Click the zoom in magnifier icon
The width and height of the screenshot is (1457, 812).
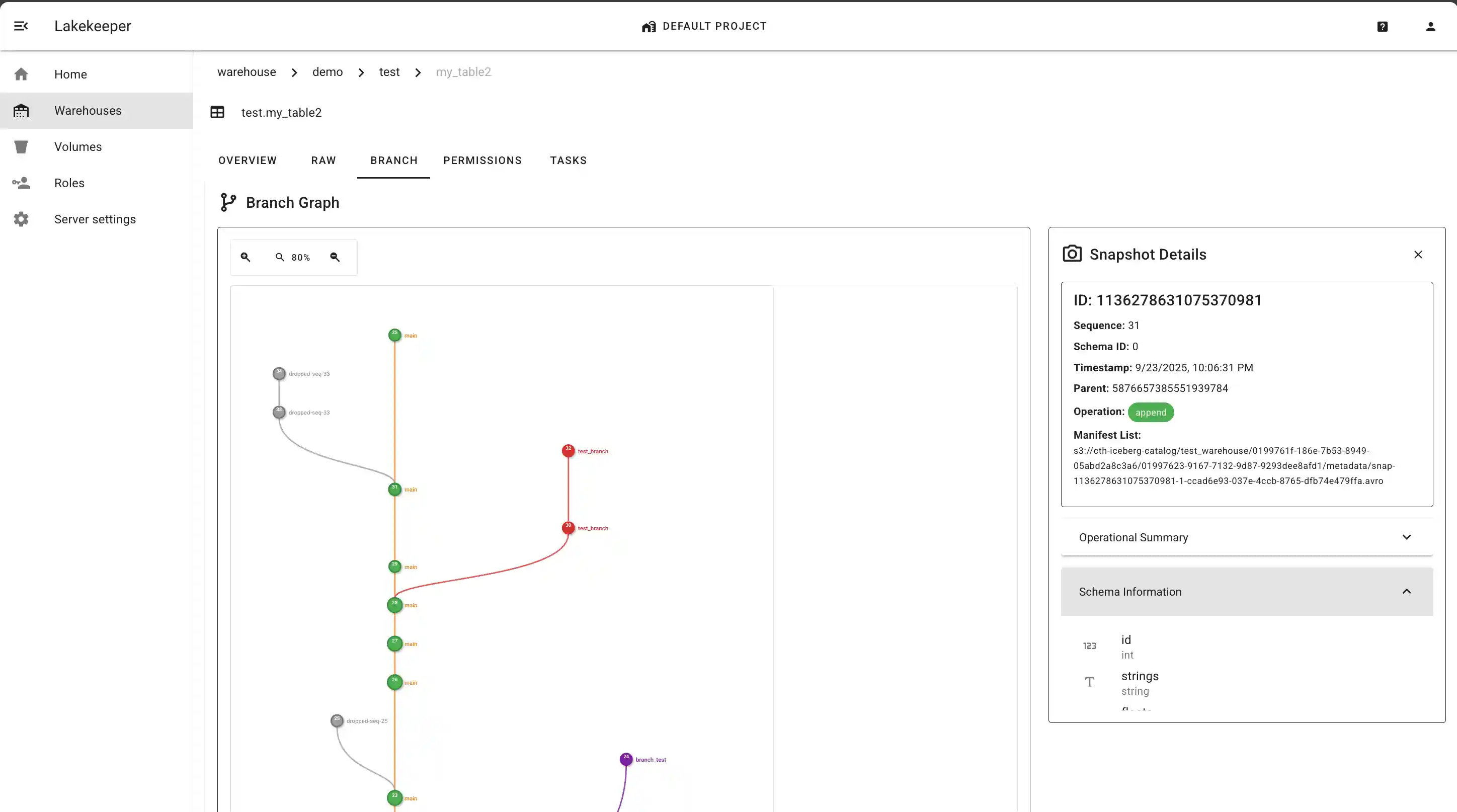[x=246, y=257]
